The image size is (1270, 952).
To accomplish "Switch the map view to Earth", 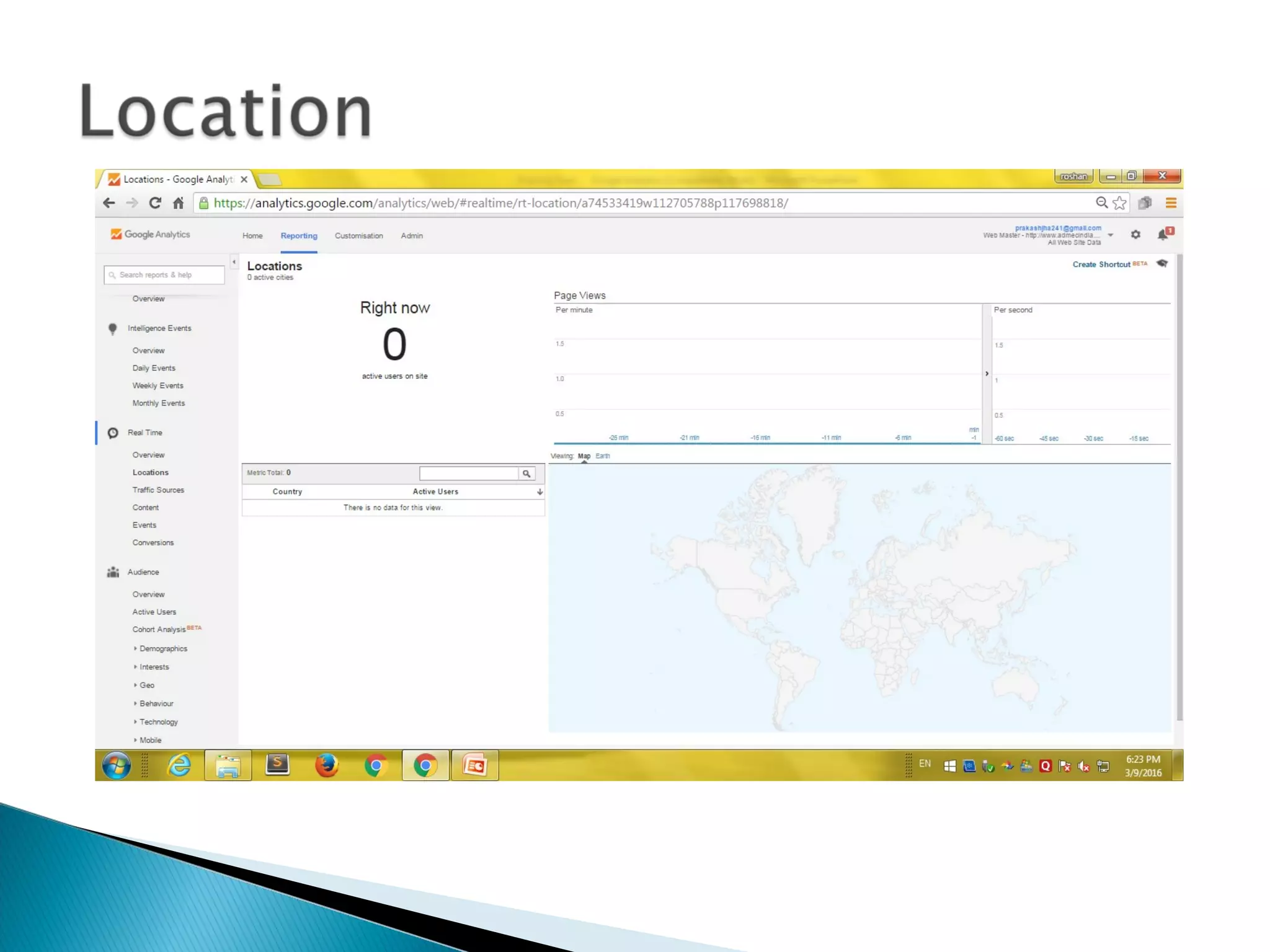I will (603, 456).
